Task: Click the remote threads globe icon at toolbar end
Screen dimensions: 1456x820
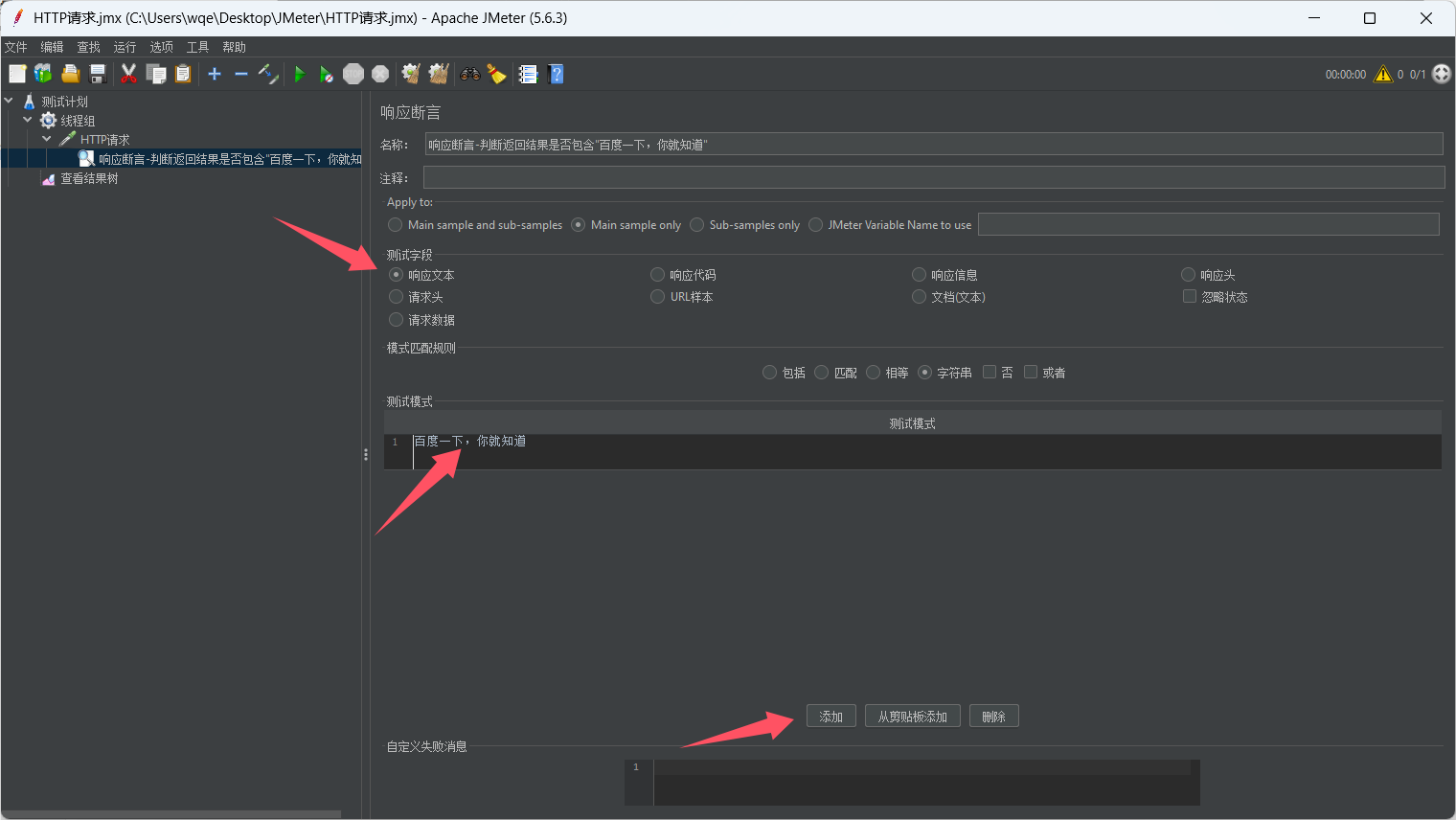Action: click(x=1442, y=74)
